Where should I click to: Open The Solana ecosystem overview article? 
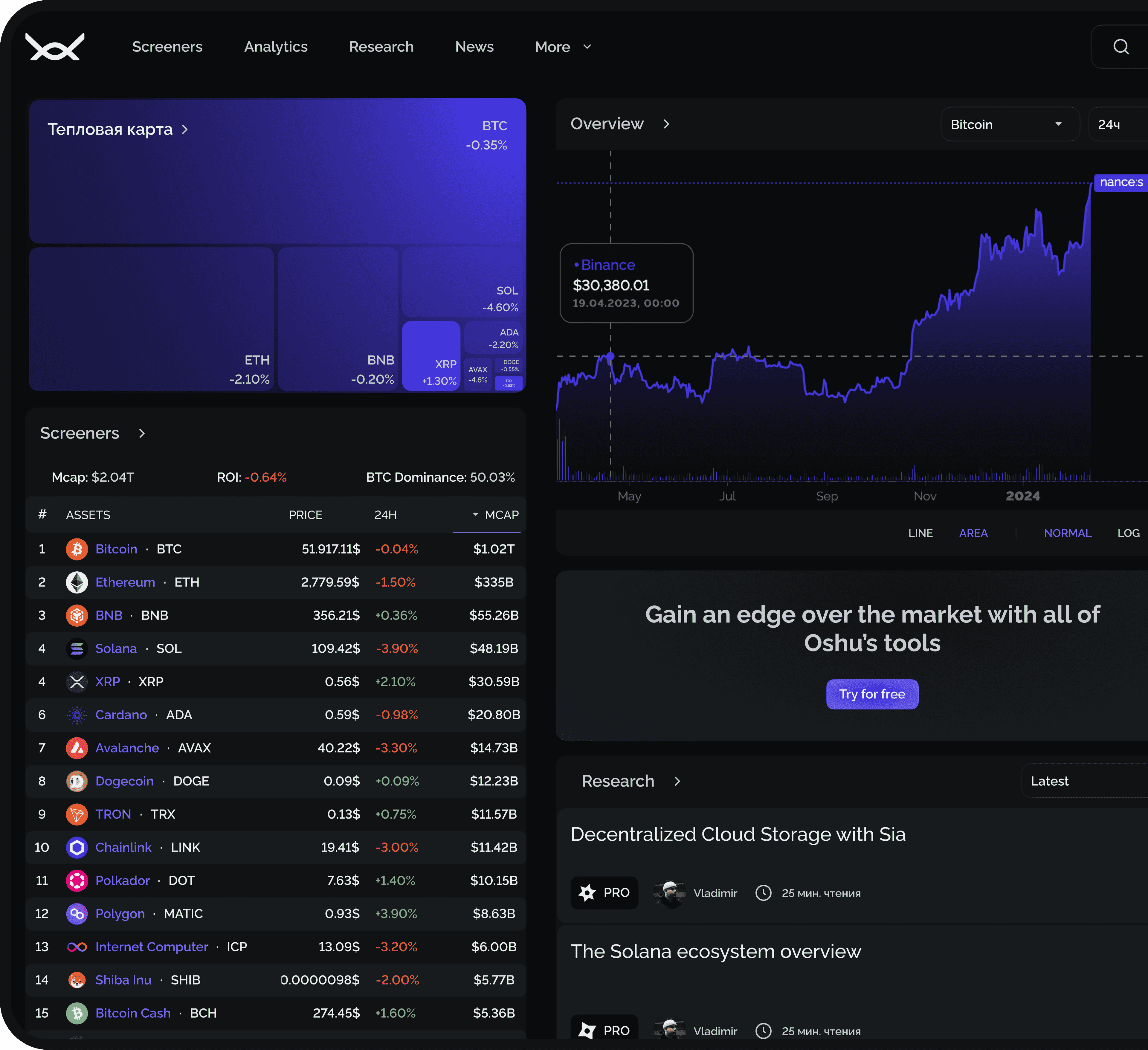tap(716, 952)
